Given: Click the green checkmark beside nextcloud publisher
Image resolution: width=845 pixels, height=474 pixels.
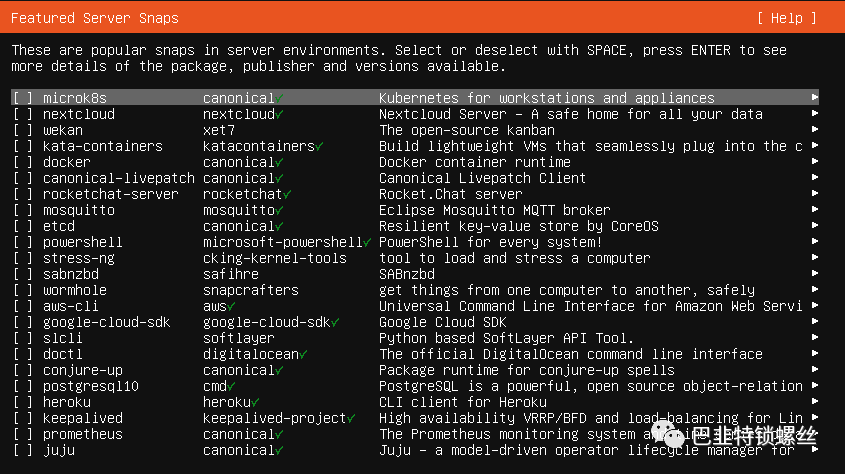Looking at the screenshot, I should (280, 114).
